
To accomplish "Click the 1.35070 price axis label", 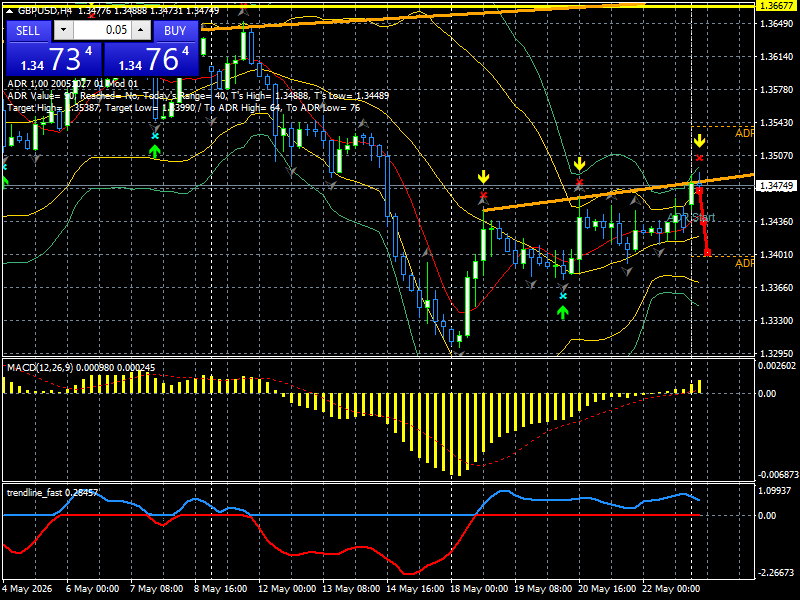I will [776, 156].
